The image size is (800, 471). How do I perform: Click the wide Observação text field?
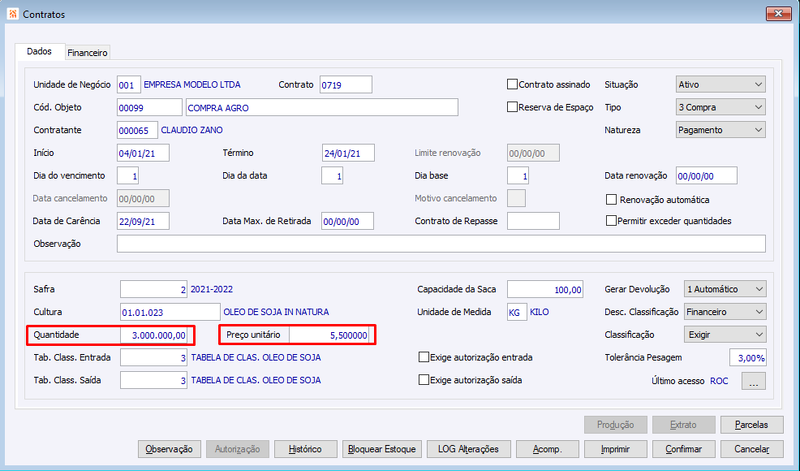[441, 244]
